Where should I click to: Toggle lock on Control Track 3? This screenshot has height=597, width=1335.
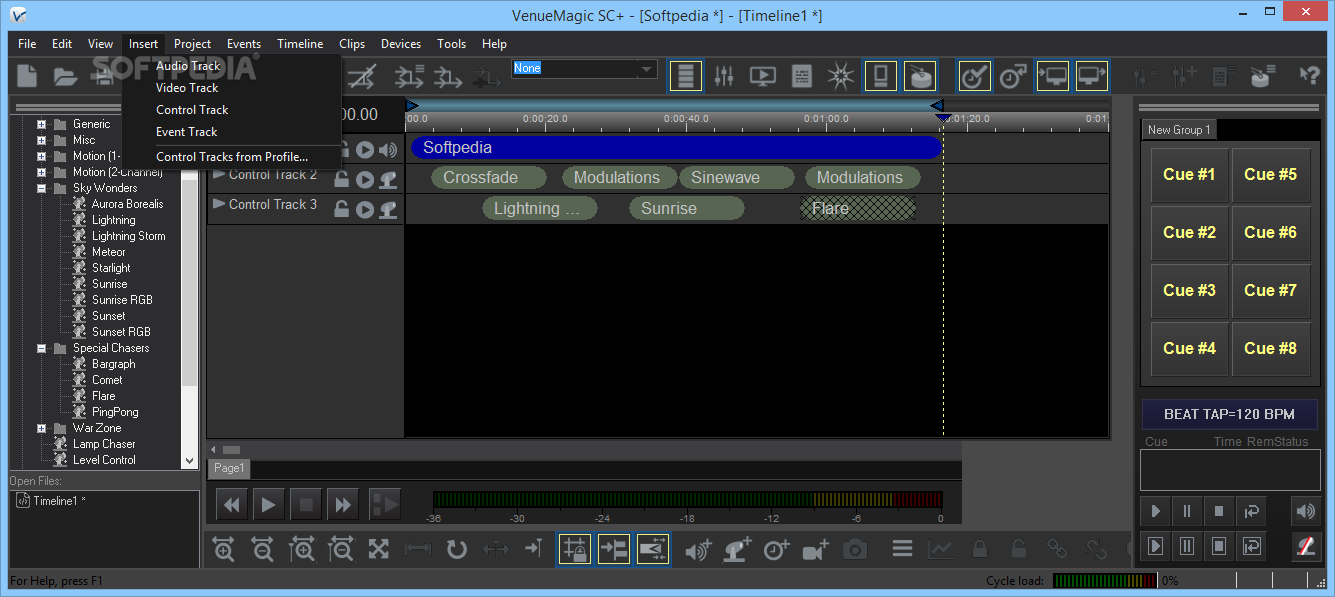tap(342, 210)
